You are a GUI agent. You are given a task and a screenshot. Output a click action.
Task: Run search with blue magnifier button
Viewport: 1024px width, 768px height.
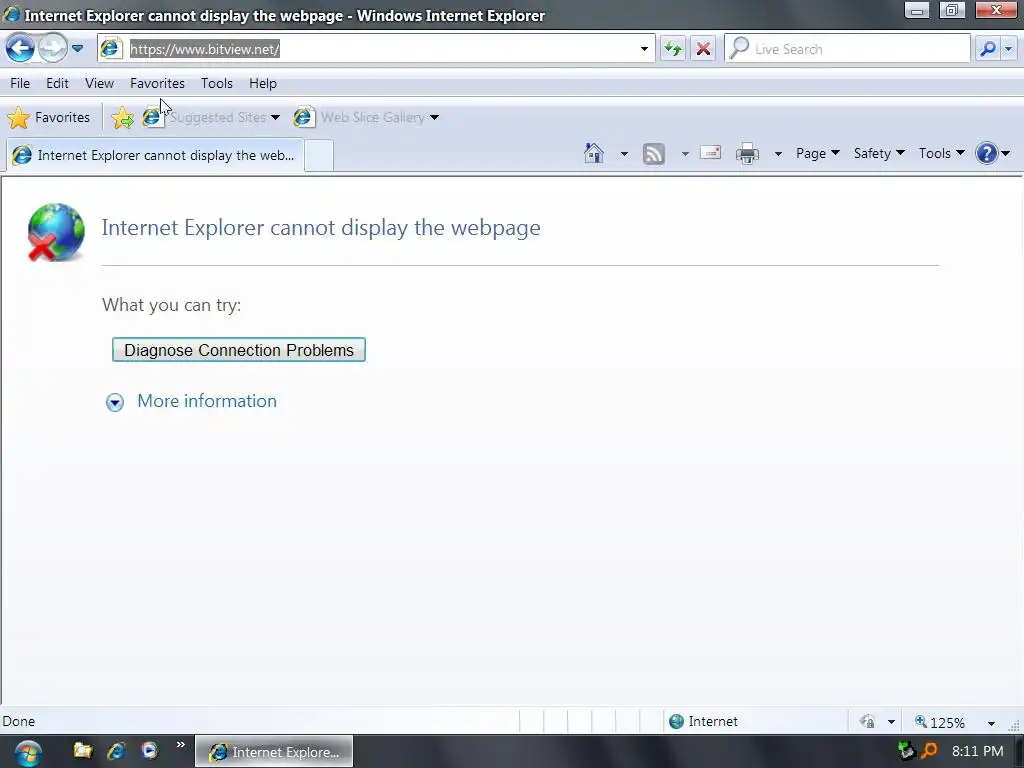coord(988,49)
